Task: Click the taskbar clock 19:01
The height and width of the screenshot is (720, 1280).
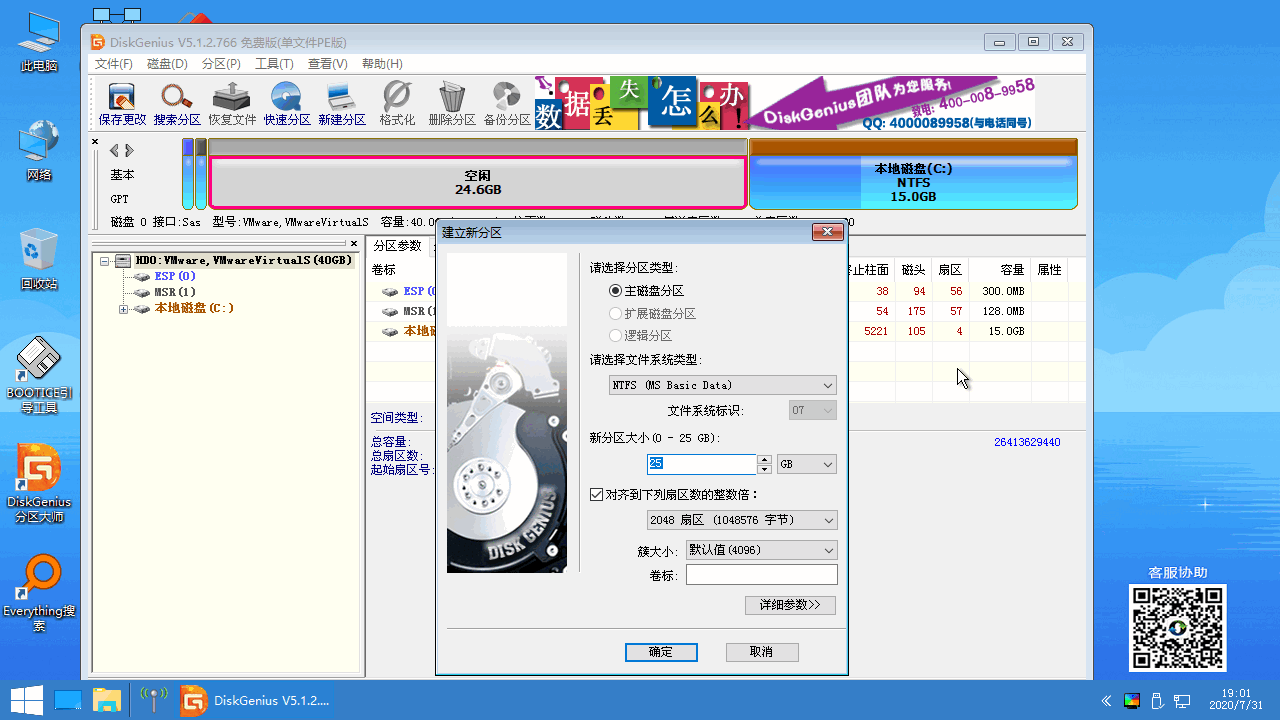Action: point(1236,699)
